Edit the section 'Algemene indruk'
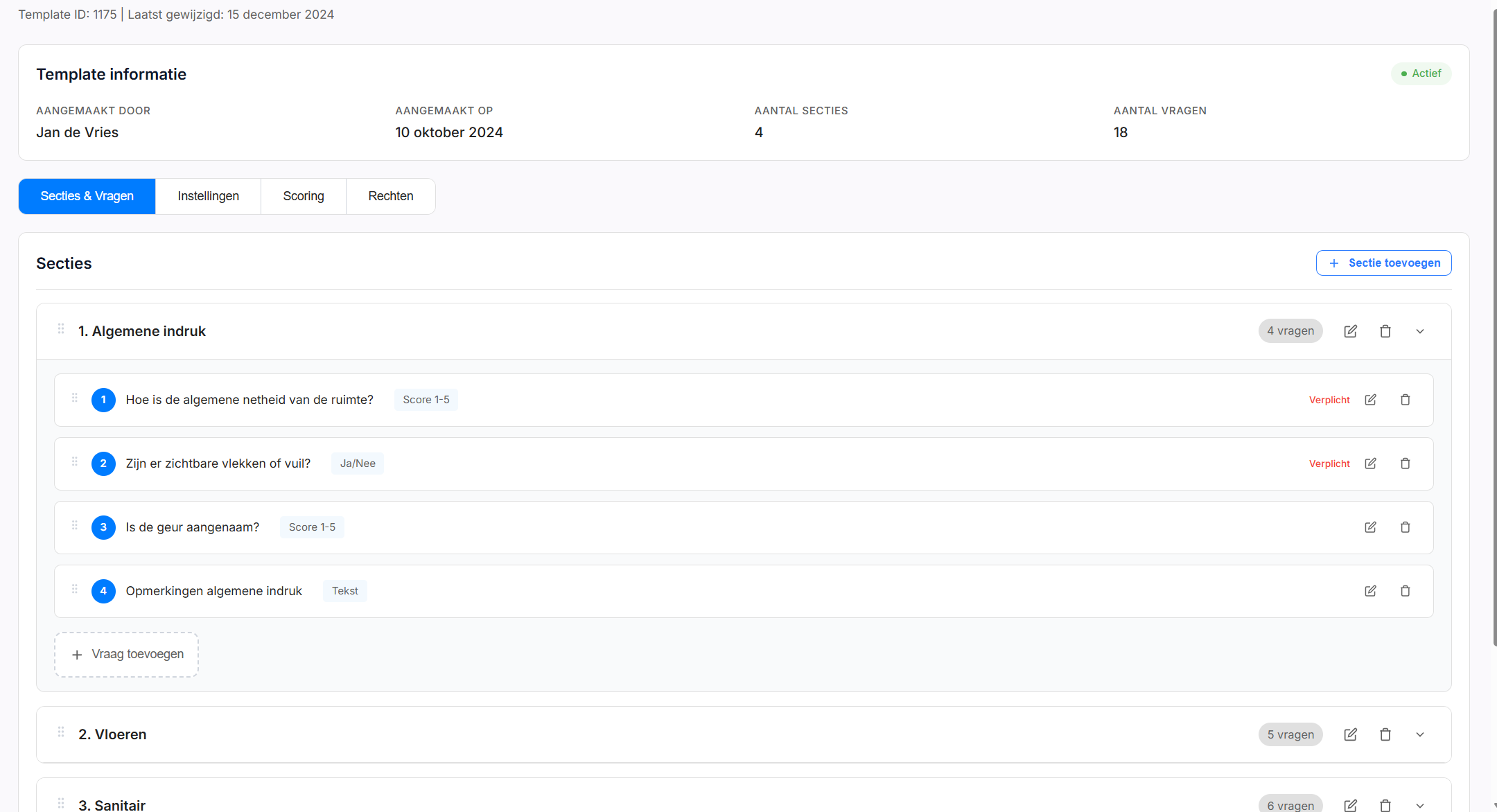 point(1350,330)
